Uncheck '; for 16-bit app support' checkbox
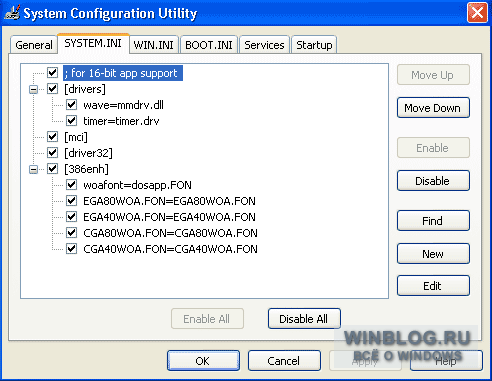The height and width of the screenshot is (381, 492). [52, 73]
